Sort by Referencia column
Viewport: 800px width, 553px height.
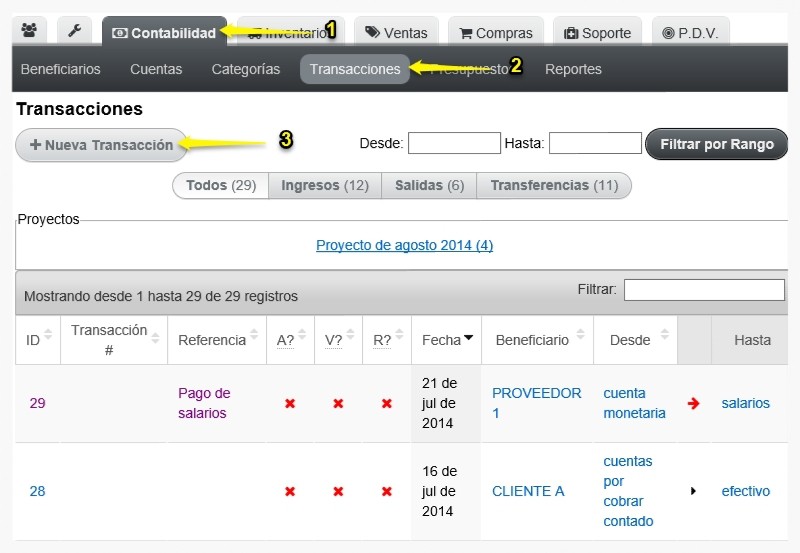[x=217, y=340]
